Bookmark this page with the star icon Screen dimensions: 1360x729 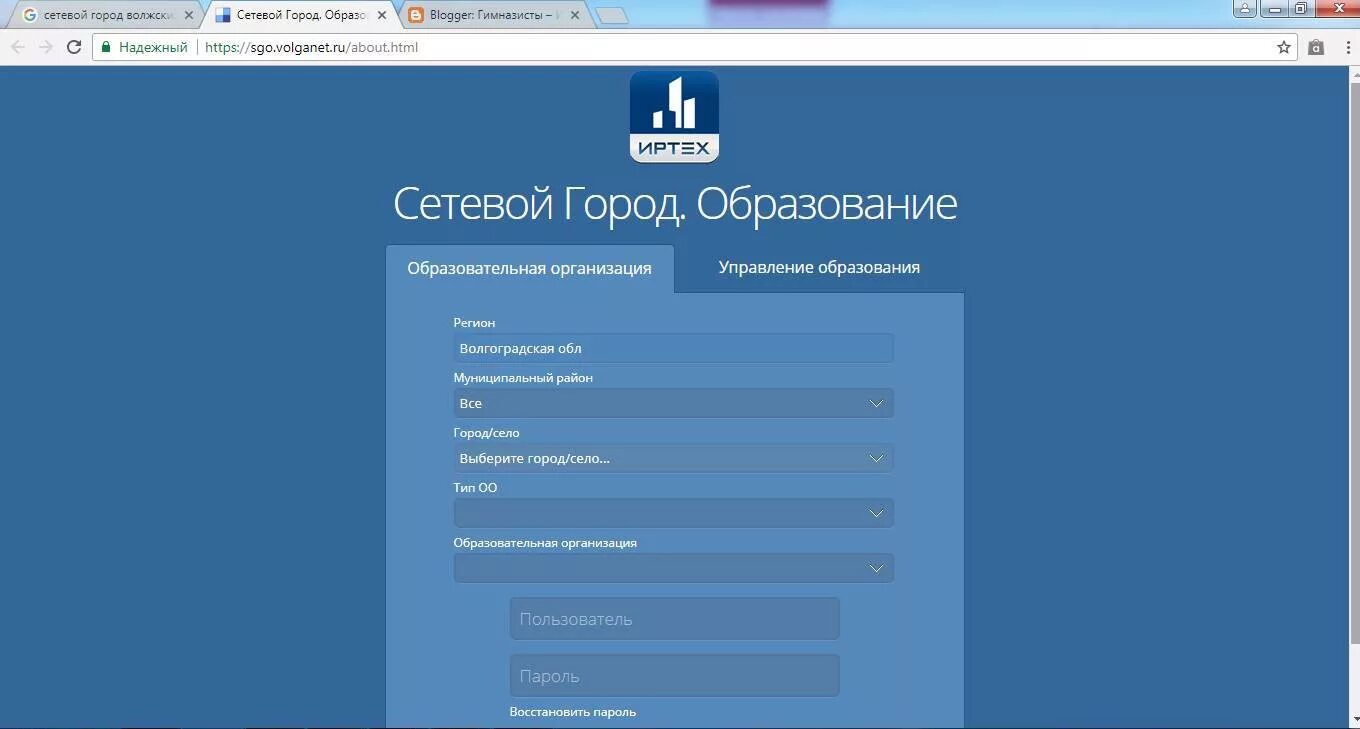(1284, 47)
